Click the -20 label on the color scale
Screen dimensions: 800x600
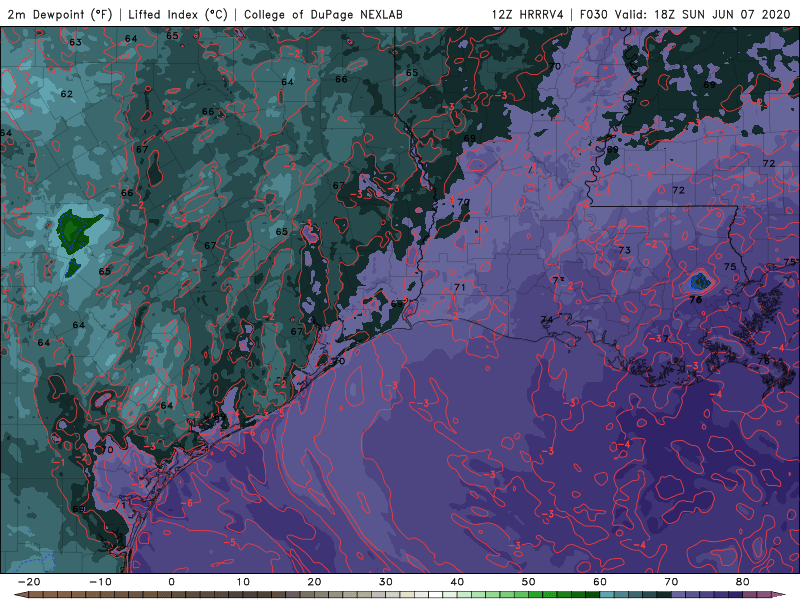click(x=29, y=582)
